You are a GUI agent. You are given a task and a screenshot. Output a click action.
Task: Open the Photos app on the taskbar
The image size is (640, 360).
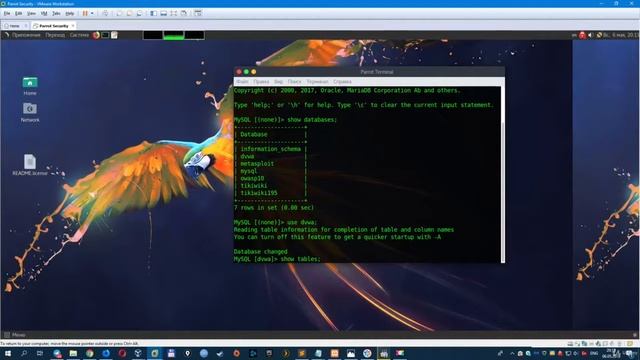click(351, 353)
